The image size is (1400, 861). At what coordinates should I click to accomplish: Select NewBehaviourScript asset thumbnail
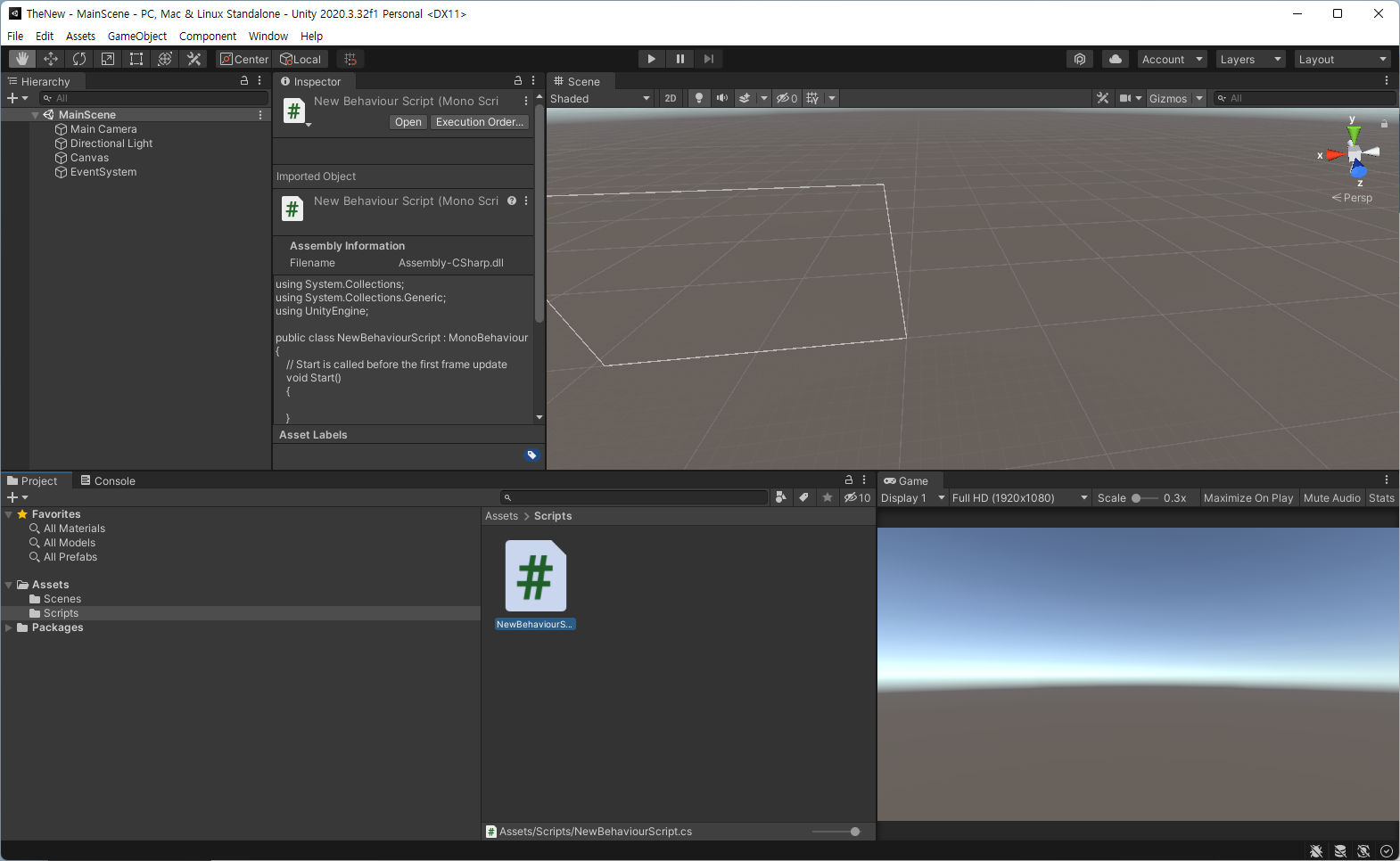[535, 576]
